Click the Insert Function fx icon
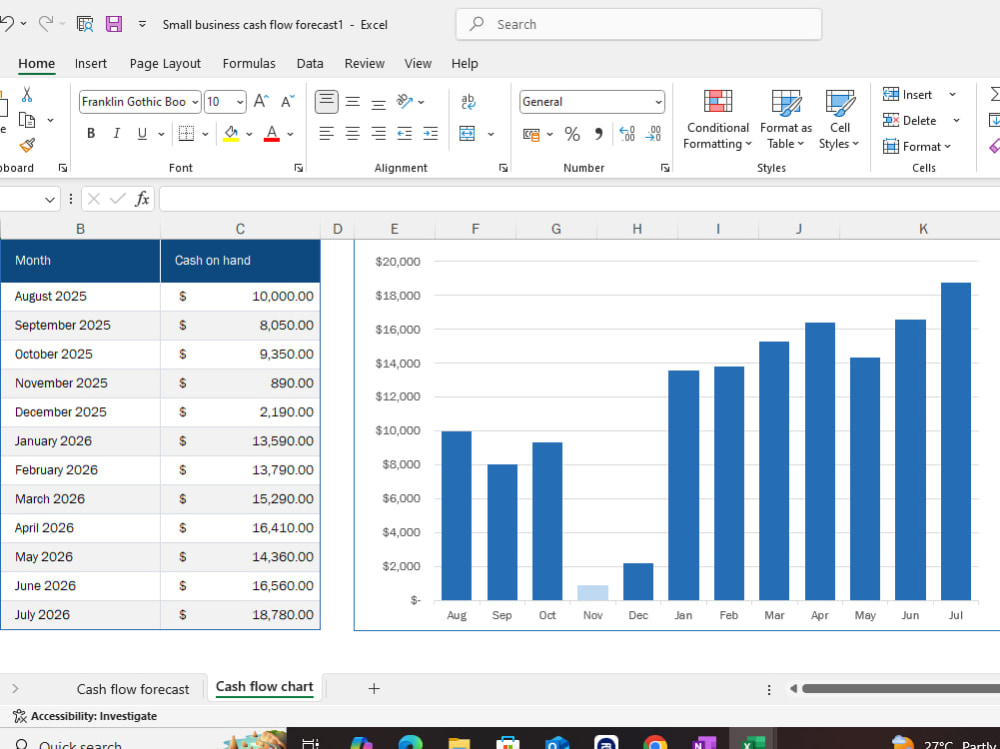Image resolution: width=1000 pixels, height=749 pixels. 142,199
